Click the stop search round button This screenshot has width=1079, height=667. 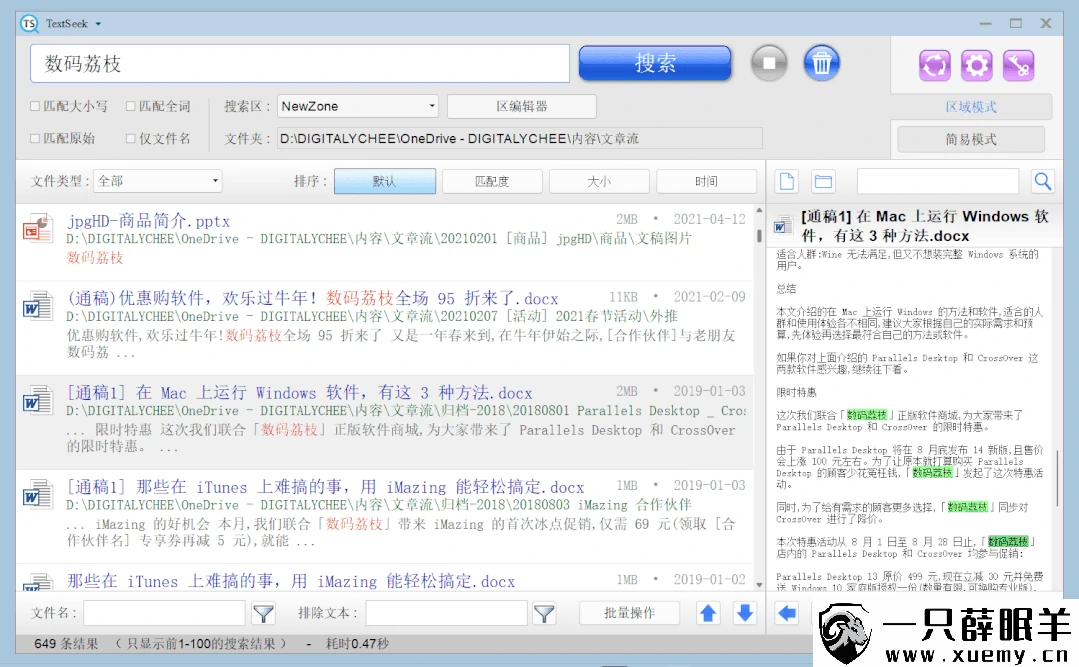click(x=769, y=63)
